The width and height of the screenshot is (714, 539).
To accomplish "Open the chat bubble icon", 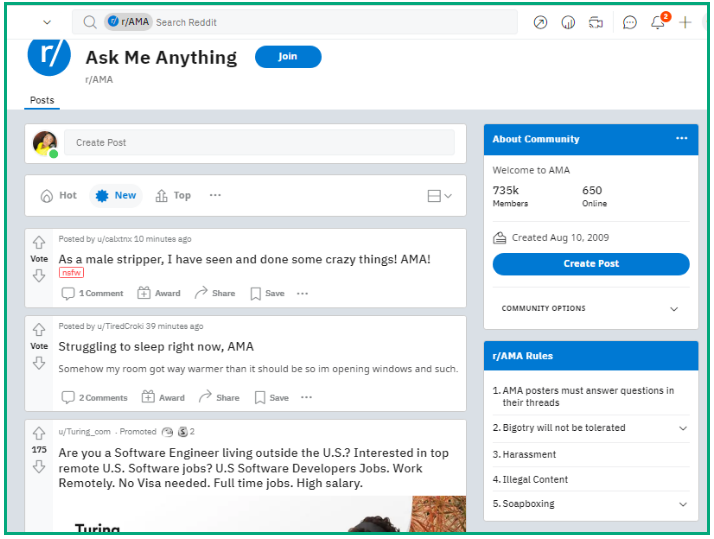I will pos(629,22).
